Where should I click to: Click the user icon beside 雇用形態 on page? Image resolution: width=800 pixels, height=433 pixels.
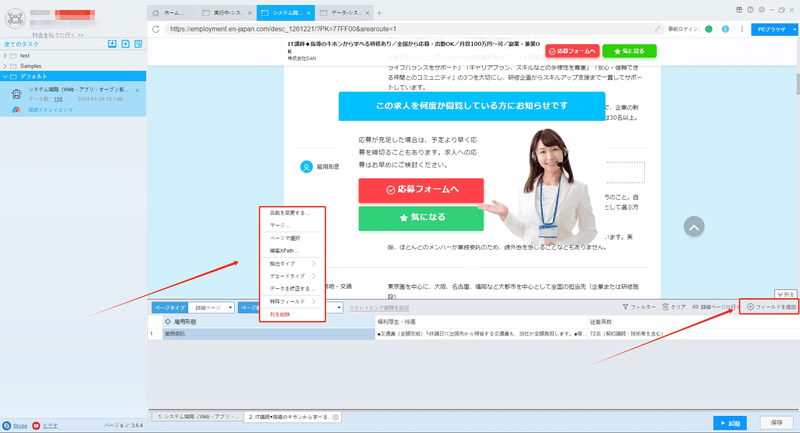pos(306,167)
